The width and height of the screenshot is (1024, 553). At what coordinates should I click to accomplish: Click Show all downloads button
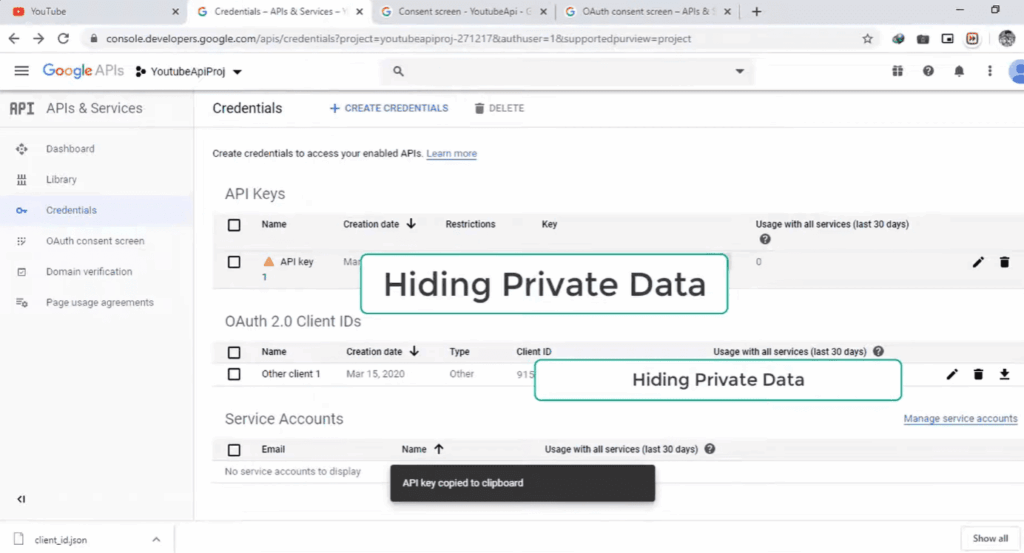coord(990,539)
